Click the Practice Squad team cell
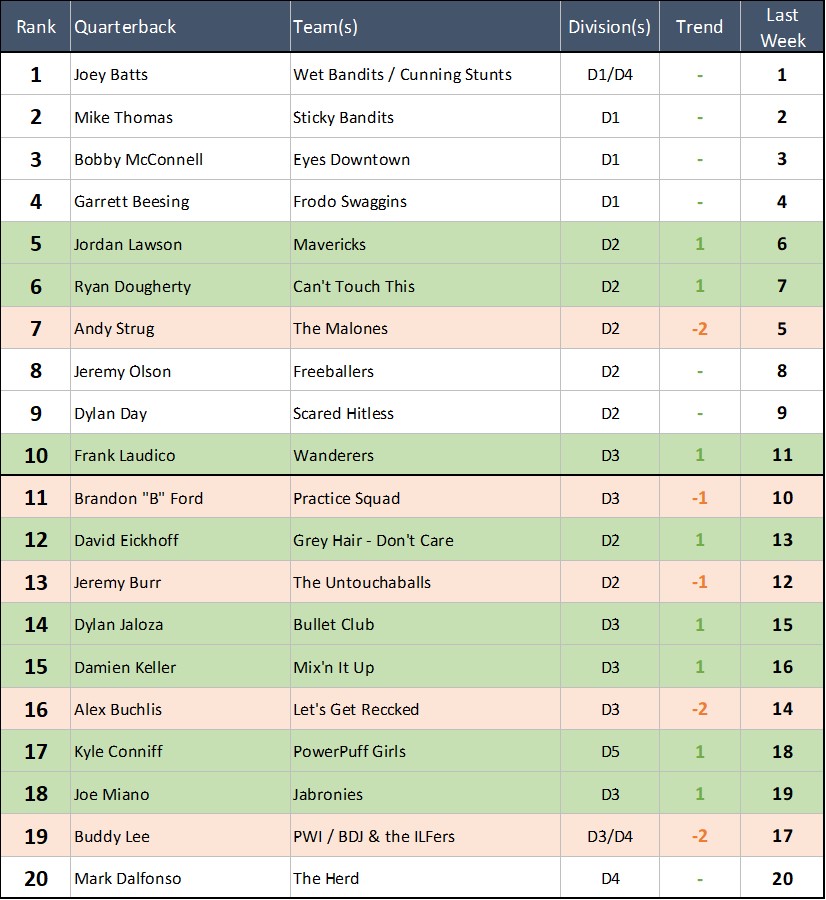Screen dimensions: 826x900 [x=346, y=498]
